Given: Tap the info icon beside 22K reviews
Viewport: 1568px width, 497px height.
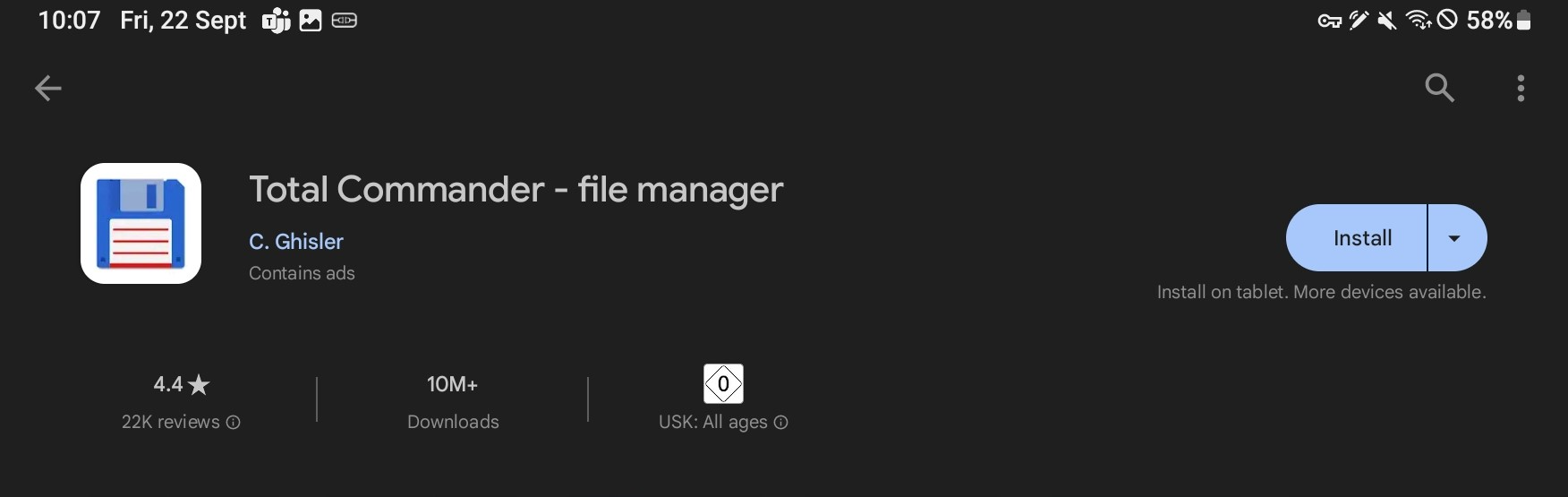Looking at the screenshot, I should pos(233,422).
